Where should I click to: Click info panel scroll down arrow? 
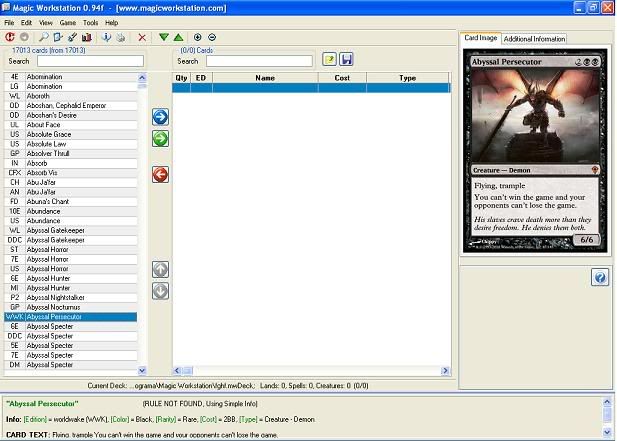point(607,432)
